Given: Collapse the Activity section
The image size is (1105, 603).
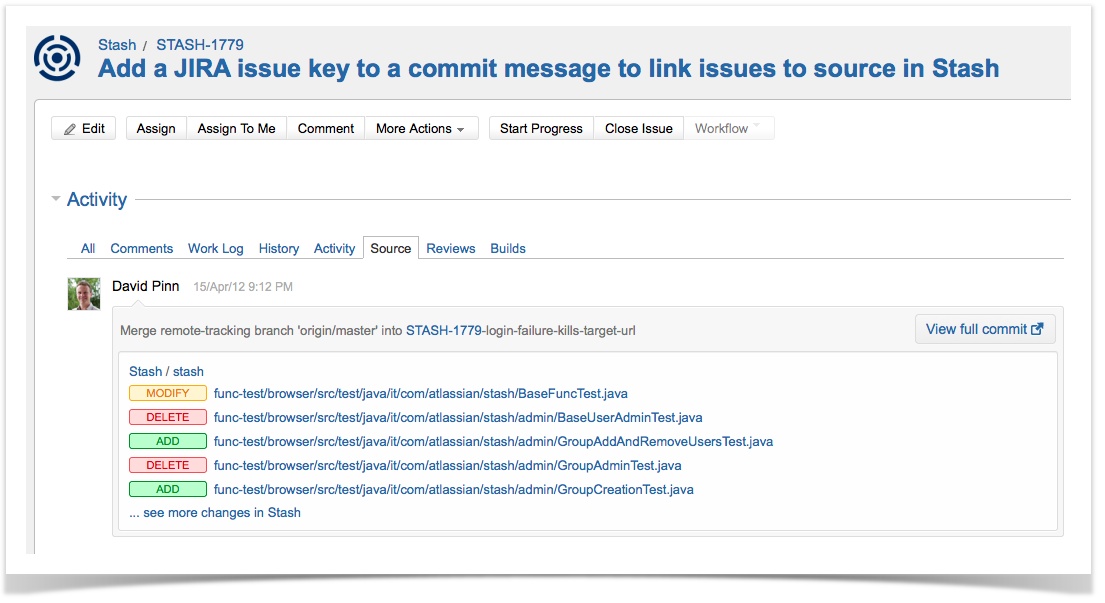Looking at the screenshot, I should (x=56, y=199).
